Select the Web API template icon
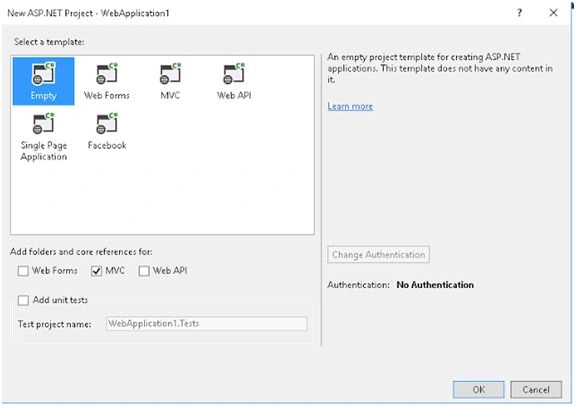The width and height of the screenshot is (576, 407). coord(234,73)
